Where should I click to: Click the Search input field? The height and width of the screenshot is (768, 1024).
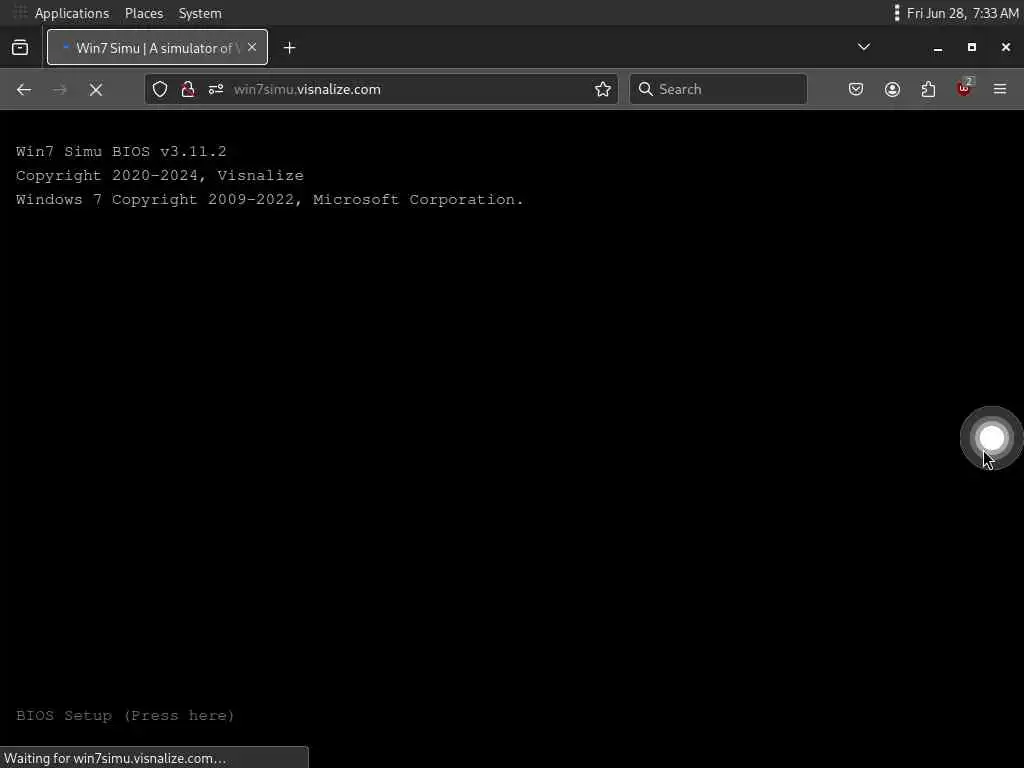point(718,89)
